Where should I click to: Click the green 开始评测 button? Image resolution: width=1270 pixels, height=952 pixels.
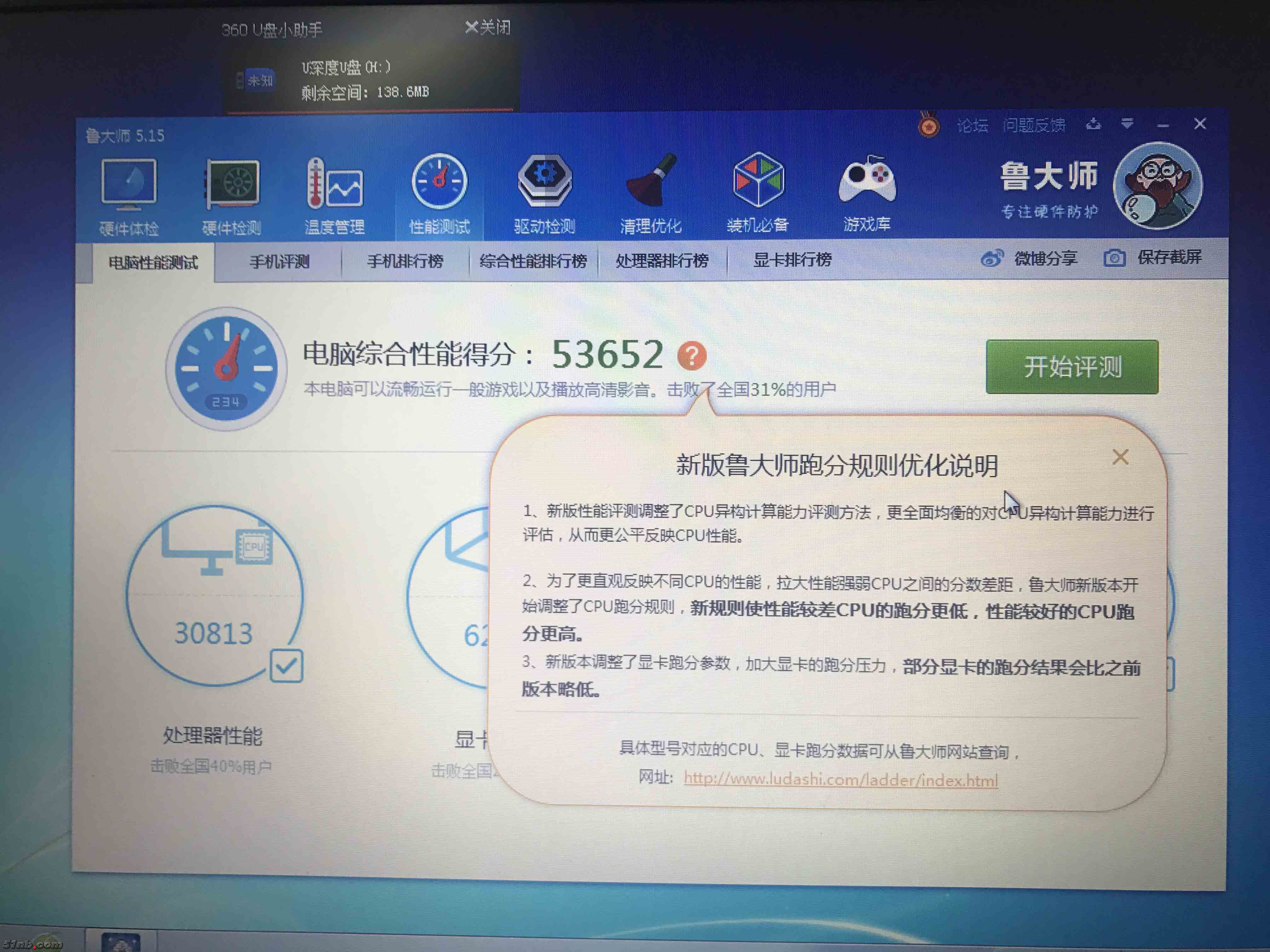[x=1072, y=367]
